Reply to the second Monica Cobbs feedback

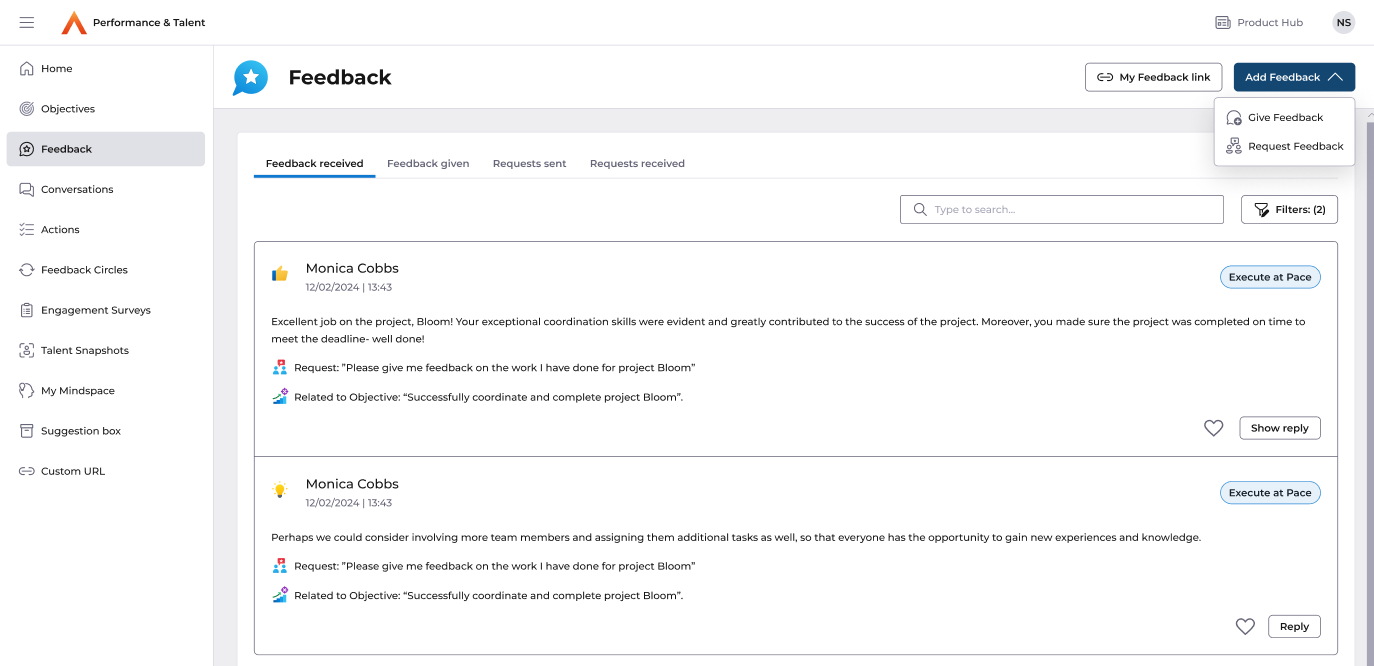1294,627
